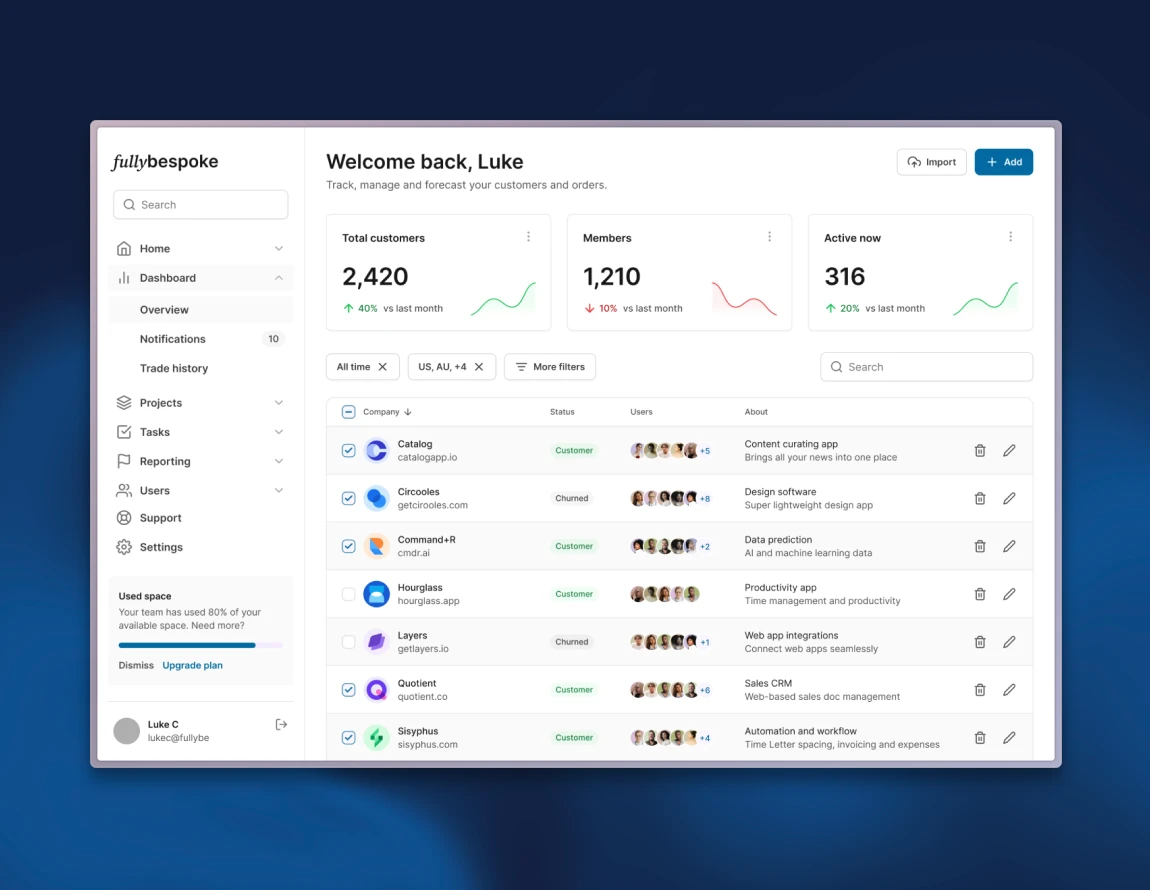
Task: Uncheck the Circooles checkbox
Action: point(348,498)
